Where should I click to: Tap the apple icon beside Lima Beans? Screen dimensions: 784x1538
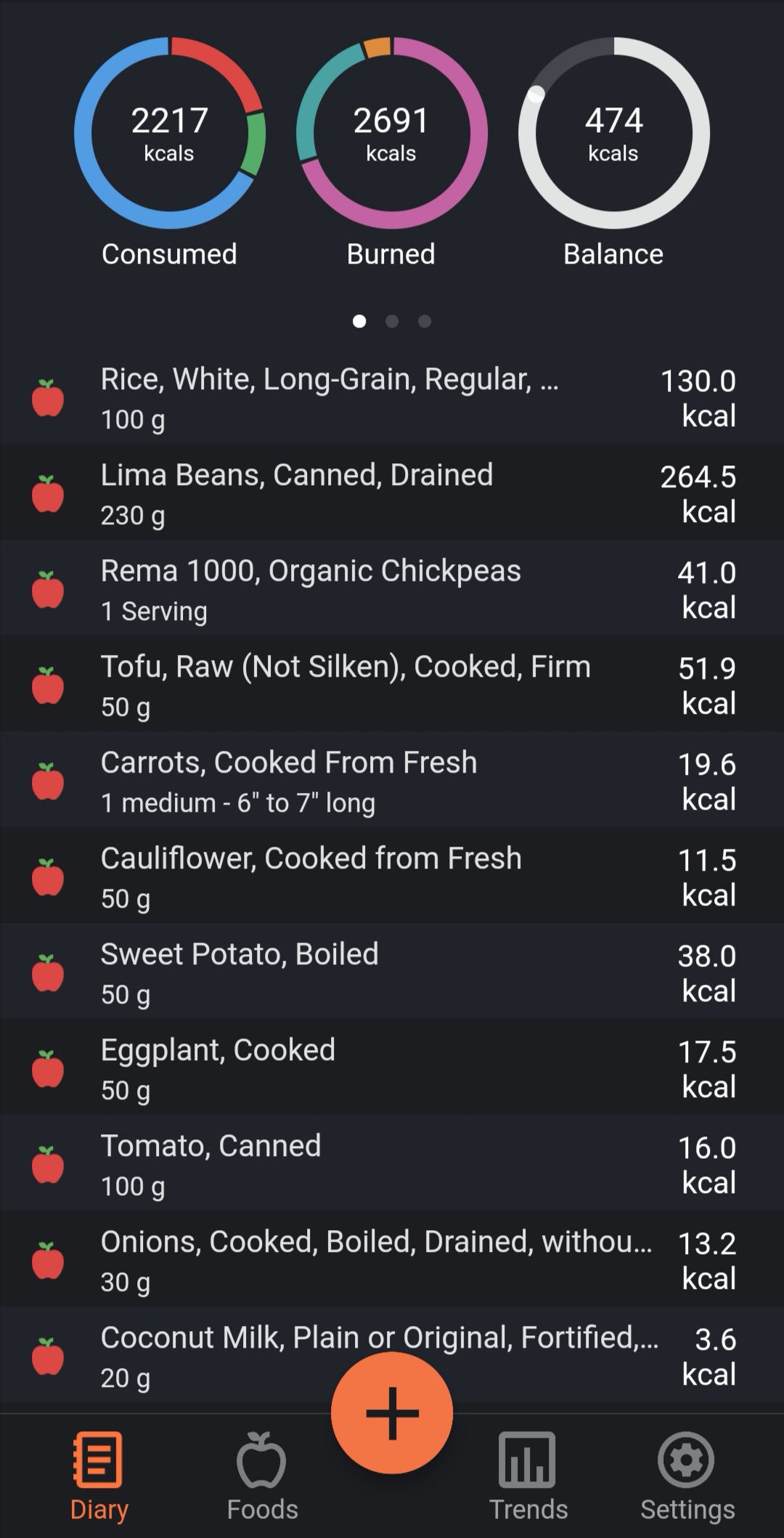[x=48, y=495]
